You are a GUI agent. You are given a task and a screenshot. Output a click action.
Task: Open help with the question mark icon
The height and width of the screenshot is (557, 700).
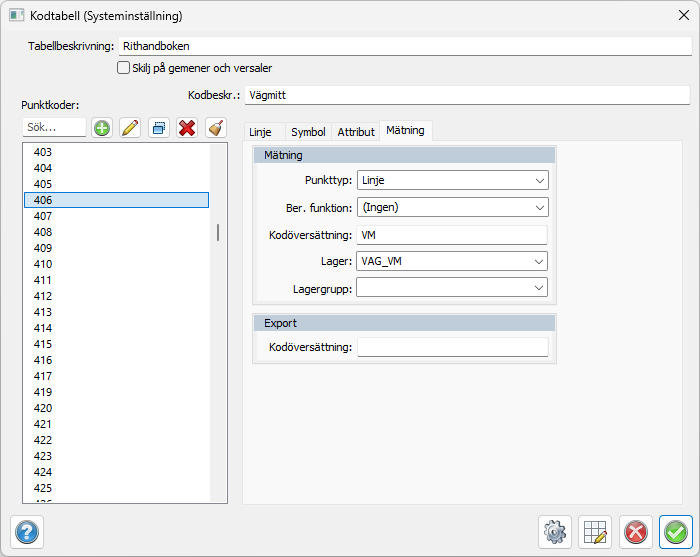27,532
